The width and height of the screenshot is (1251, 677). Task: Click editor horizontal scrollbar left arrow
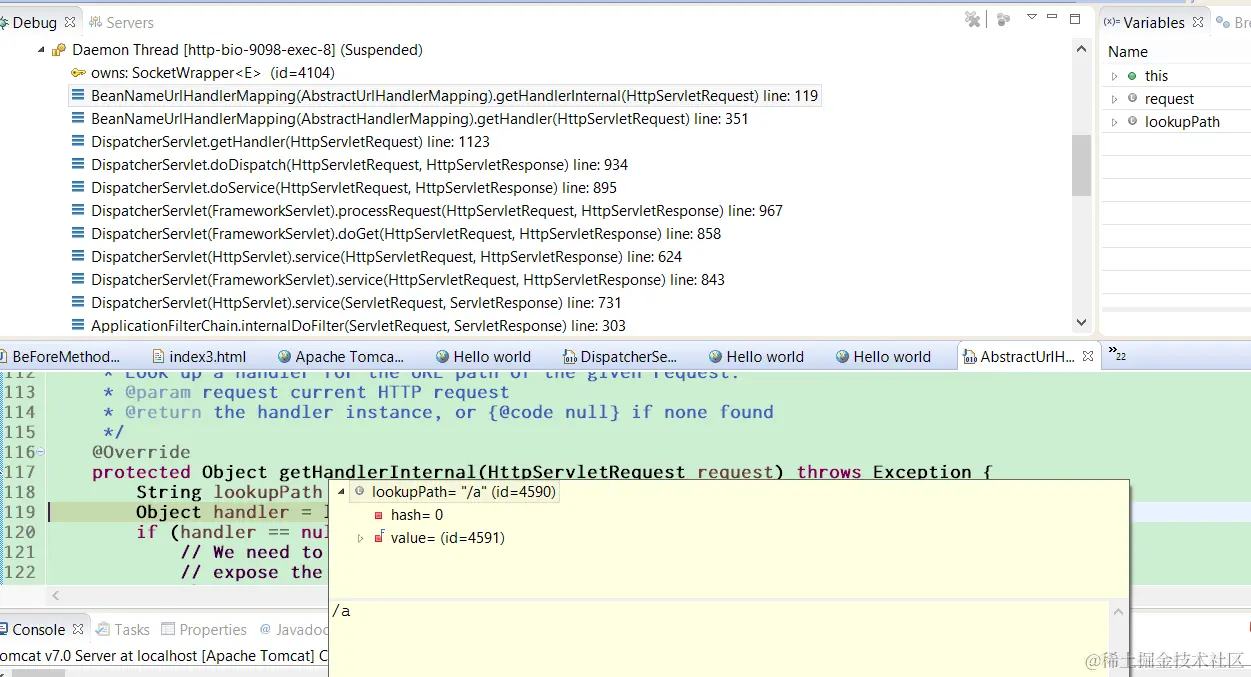tap(55, 595)
